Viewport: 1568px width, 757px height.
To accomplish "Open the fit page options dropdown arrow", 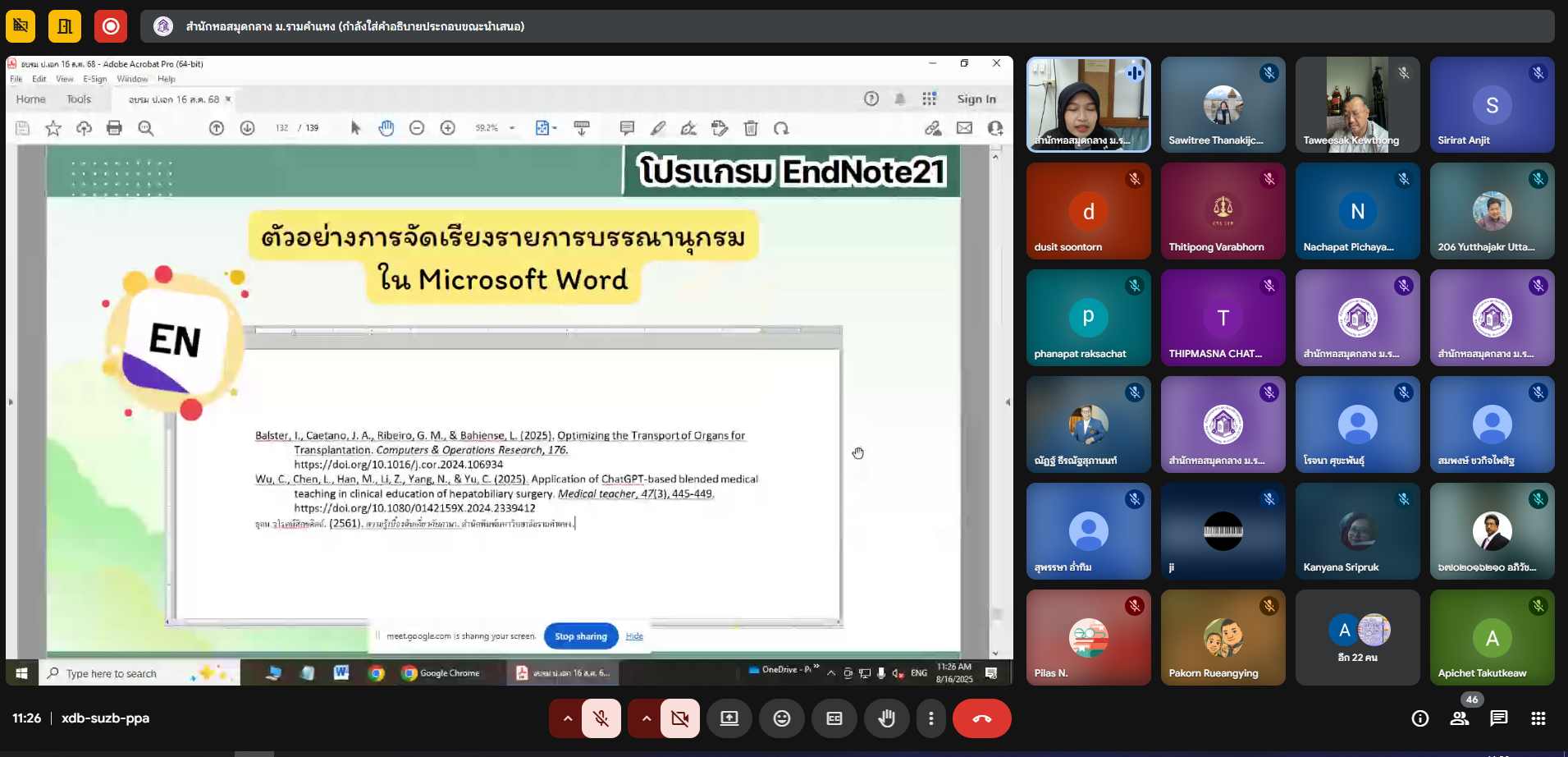I will [x=555, y=128].
